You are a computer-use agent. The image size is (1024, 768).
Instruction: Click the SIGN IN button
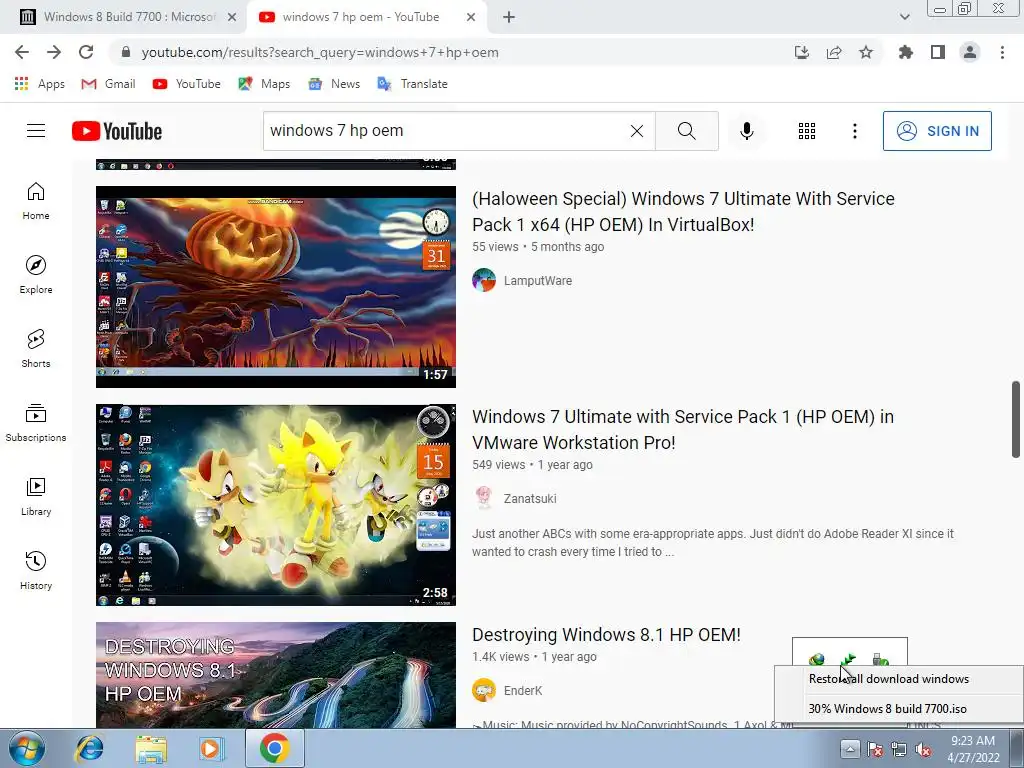pyautogui.click(x=937, y=131)
